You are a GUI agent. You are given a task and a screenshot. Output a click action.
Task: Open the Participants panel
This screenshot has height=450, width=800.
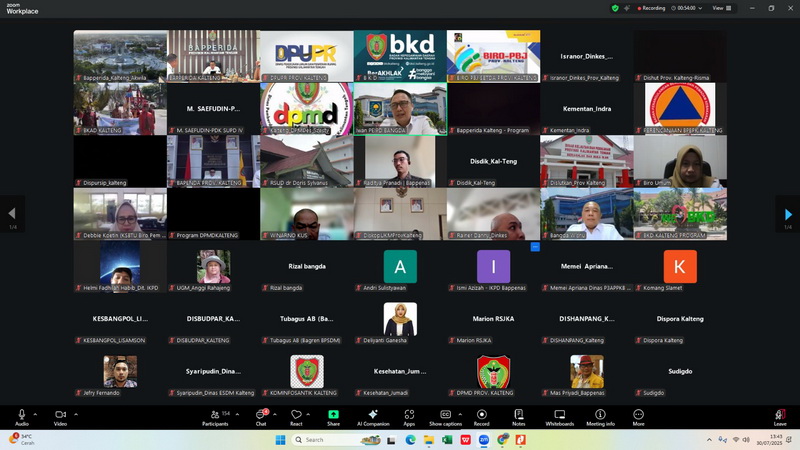click(x=215, y=417)
